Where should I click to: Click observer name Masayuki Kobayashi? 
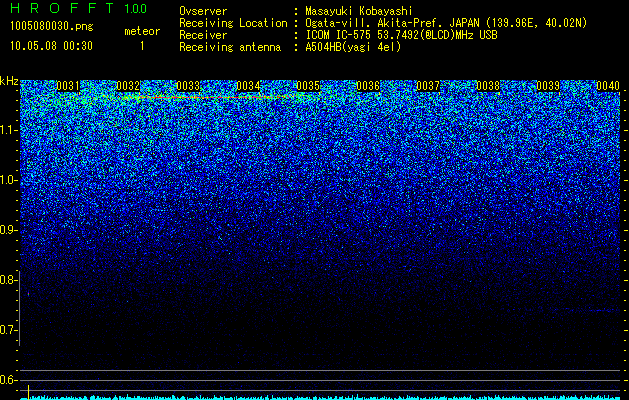(x=359, y=11)
